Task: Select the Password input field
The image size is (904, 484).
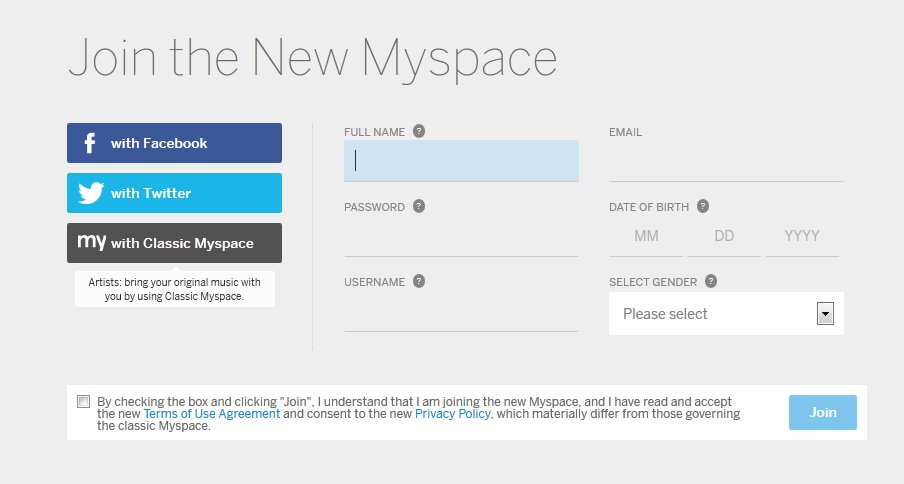Action: point(461,236)
